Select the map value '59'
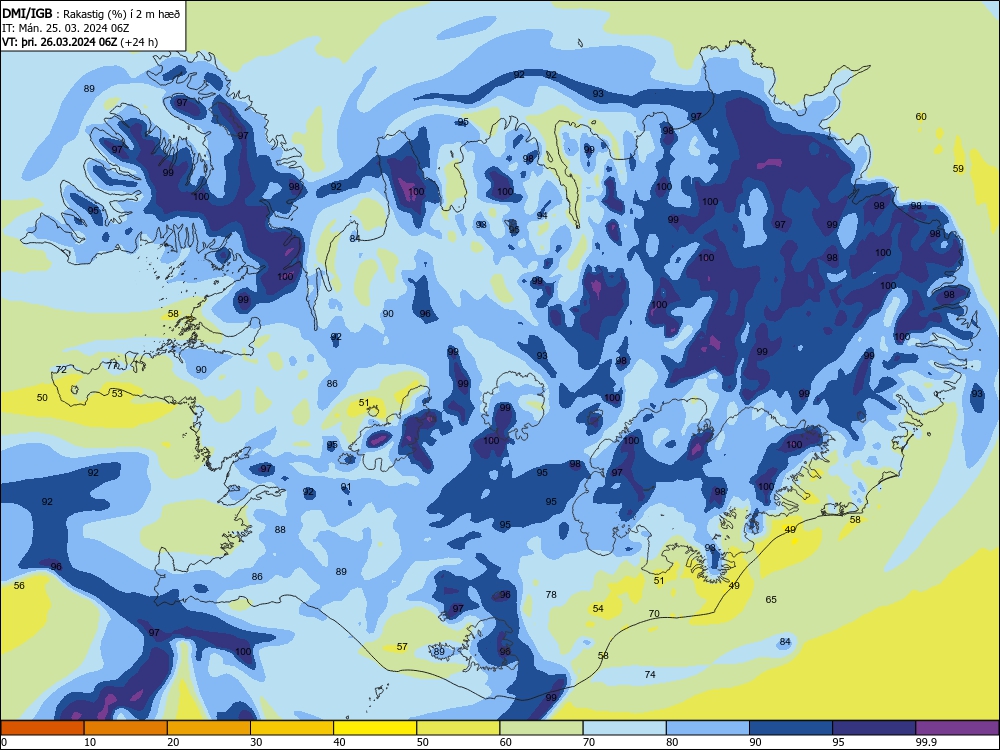Viewport: 1000px width, 750px height. [958, 169]
